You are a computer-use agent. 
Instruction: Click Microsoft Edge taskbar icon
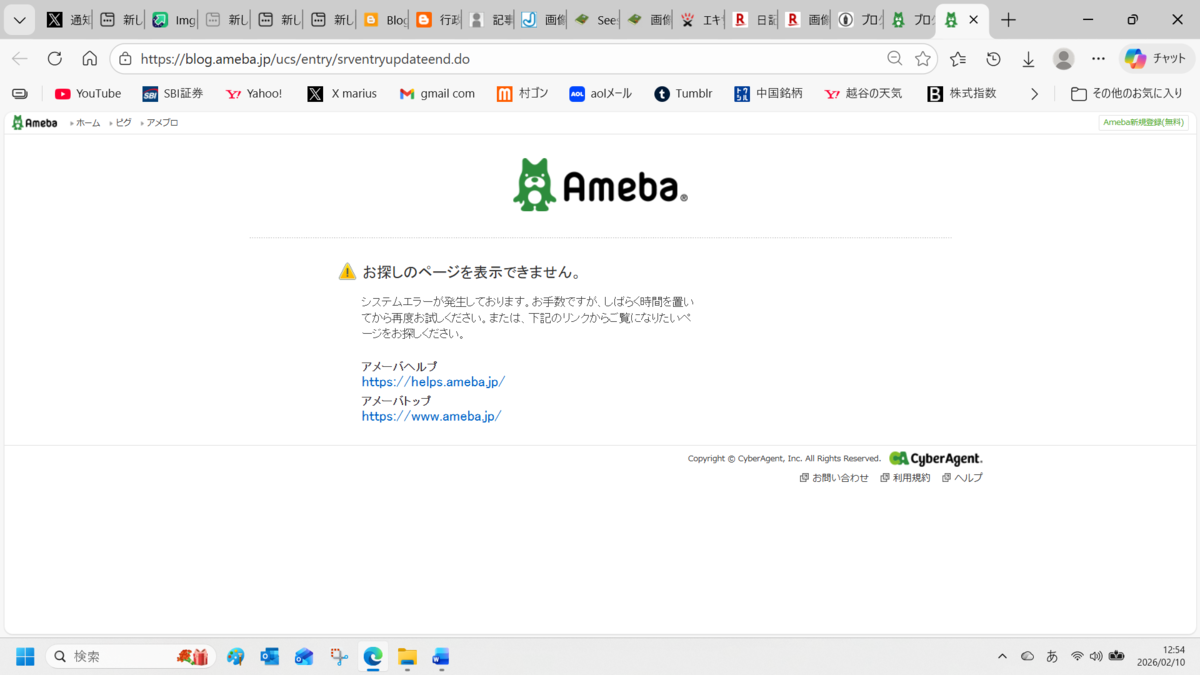coord(373,656)
